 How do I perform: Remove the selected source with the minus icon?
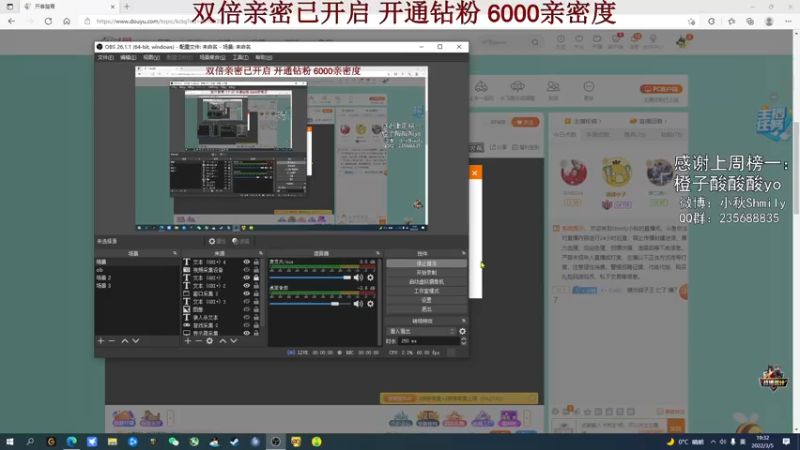click(x=198, y=341)
